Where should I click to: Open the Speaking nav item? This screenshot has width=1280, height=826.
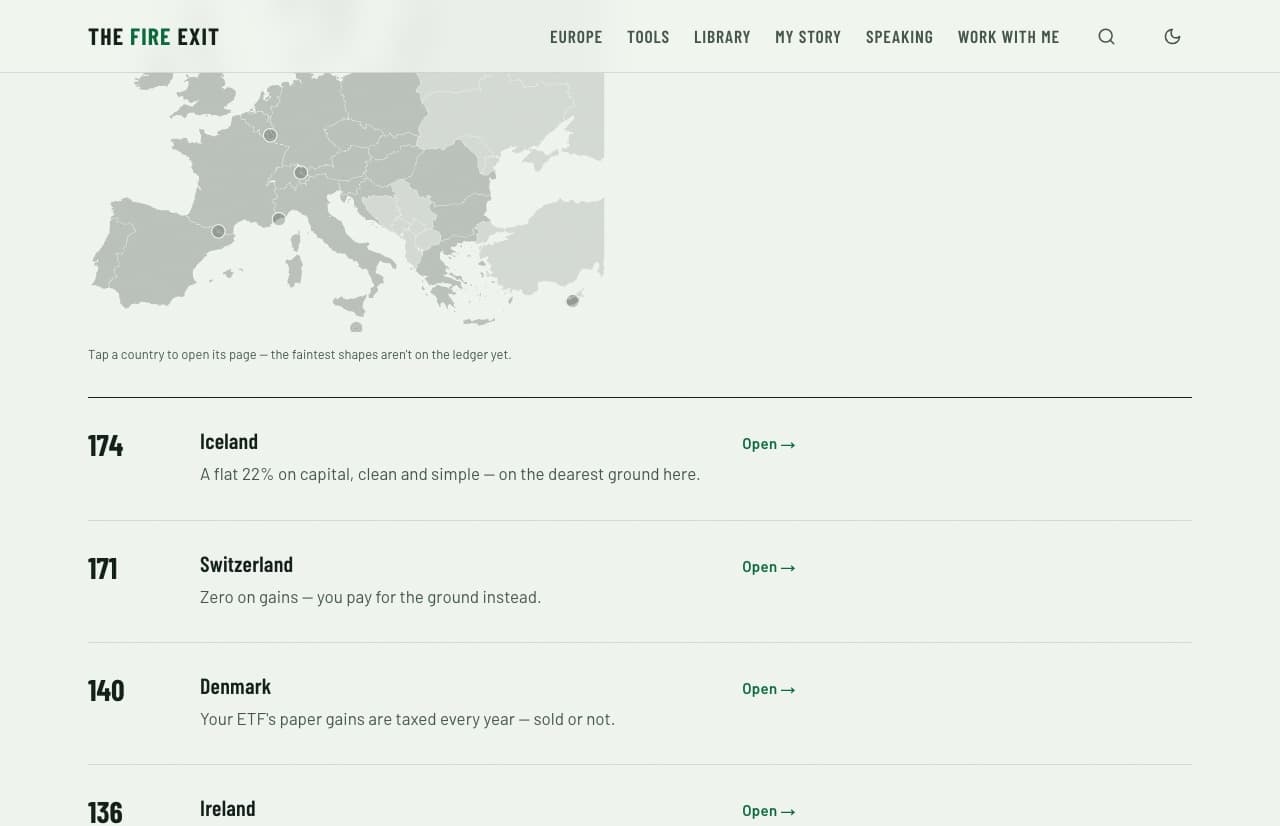[899, 37]
